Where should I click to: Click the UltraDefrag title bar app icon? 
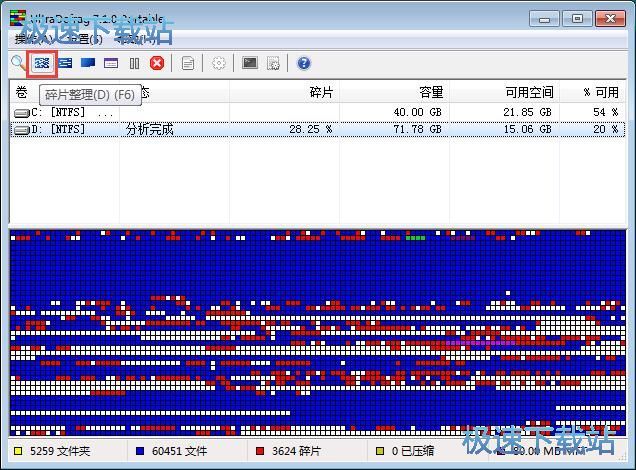18,18
